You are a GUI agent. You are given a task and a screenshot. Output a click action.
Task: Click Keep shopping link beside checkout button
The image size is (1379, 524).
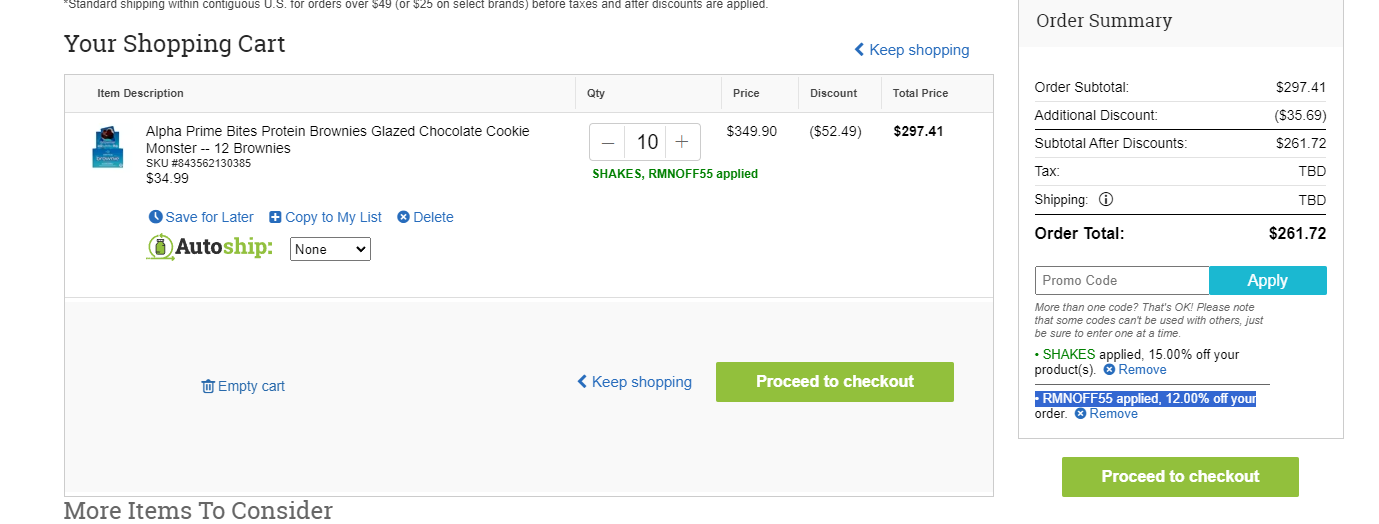(x=634, y=382)
